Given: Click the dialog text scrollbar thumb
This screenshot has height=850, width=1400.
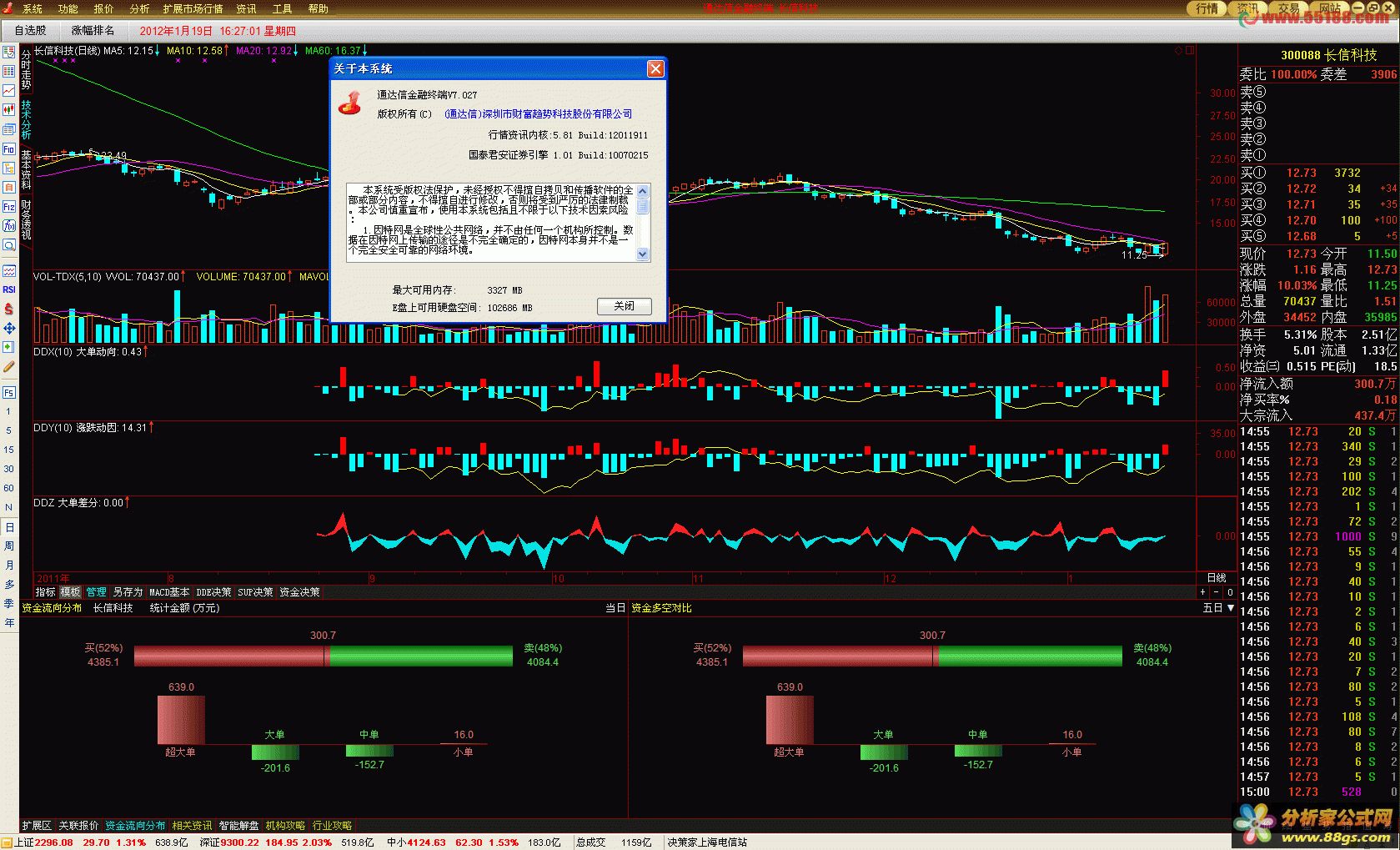Looking at the screenshot, I should pos(643,206).
